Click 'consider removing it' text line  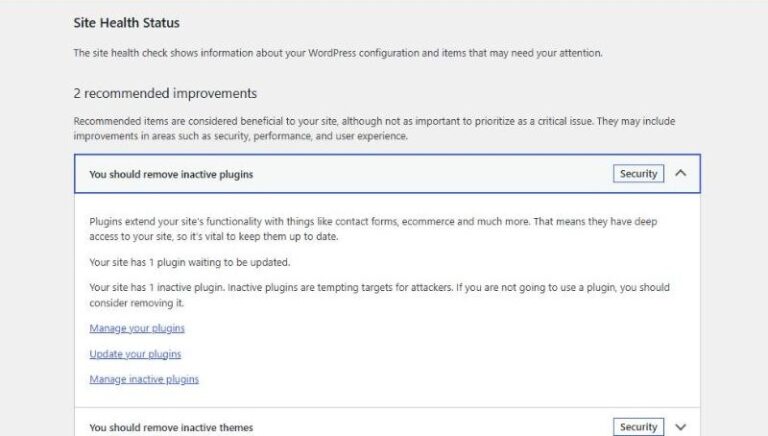tap(137, 303)
